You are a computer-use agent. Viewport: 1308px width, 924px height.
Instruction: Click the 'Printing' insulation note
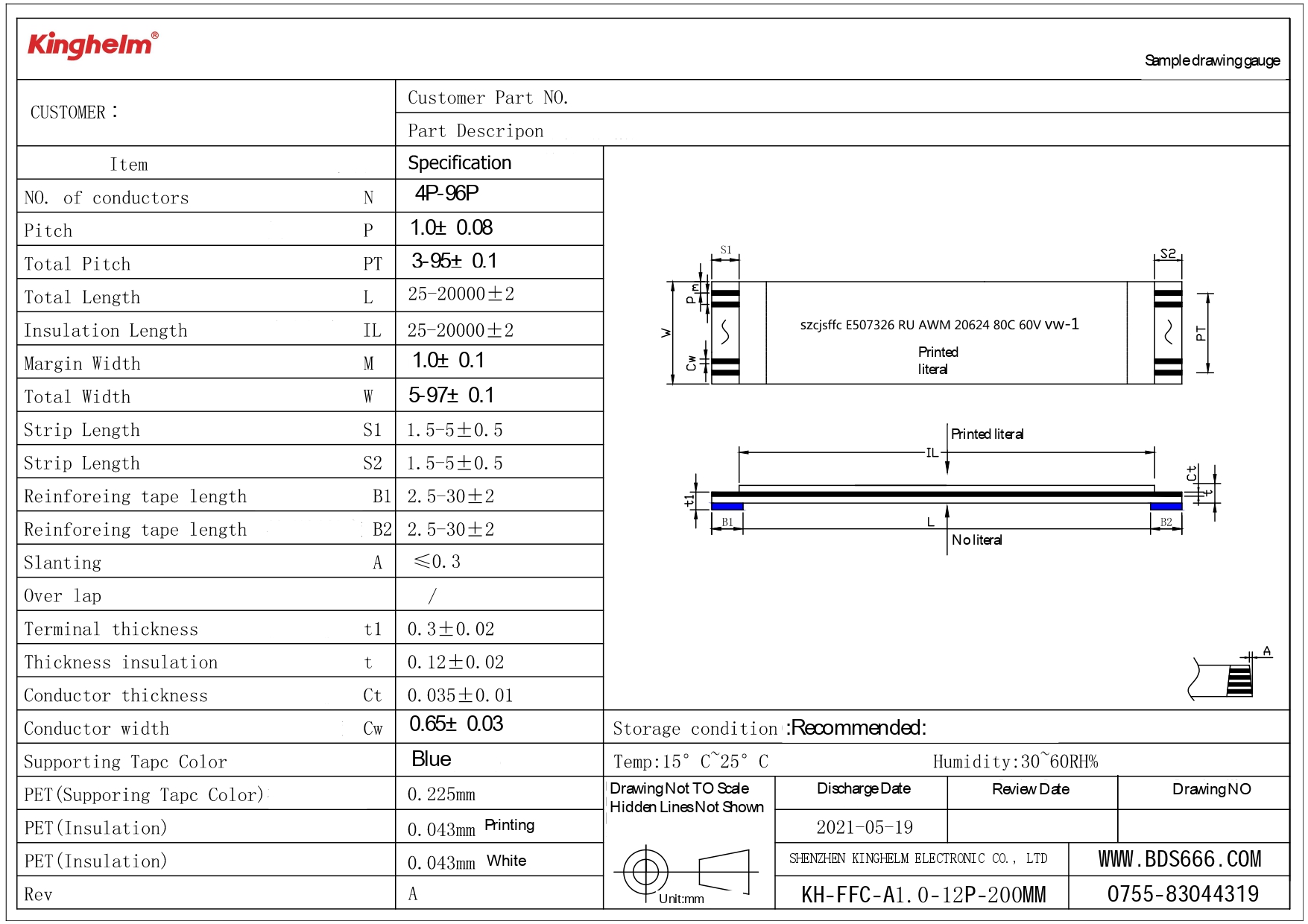click(510, 825)
